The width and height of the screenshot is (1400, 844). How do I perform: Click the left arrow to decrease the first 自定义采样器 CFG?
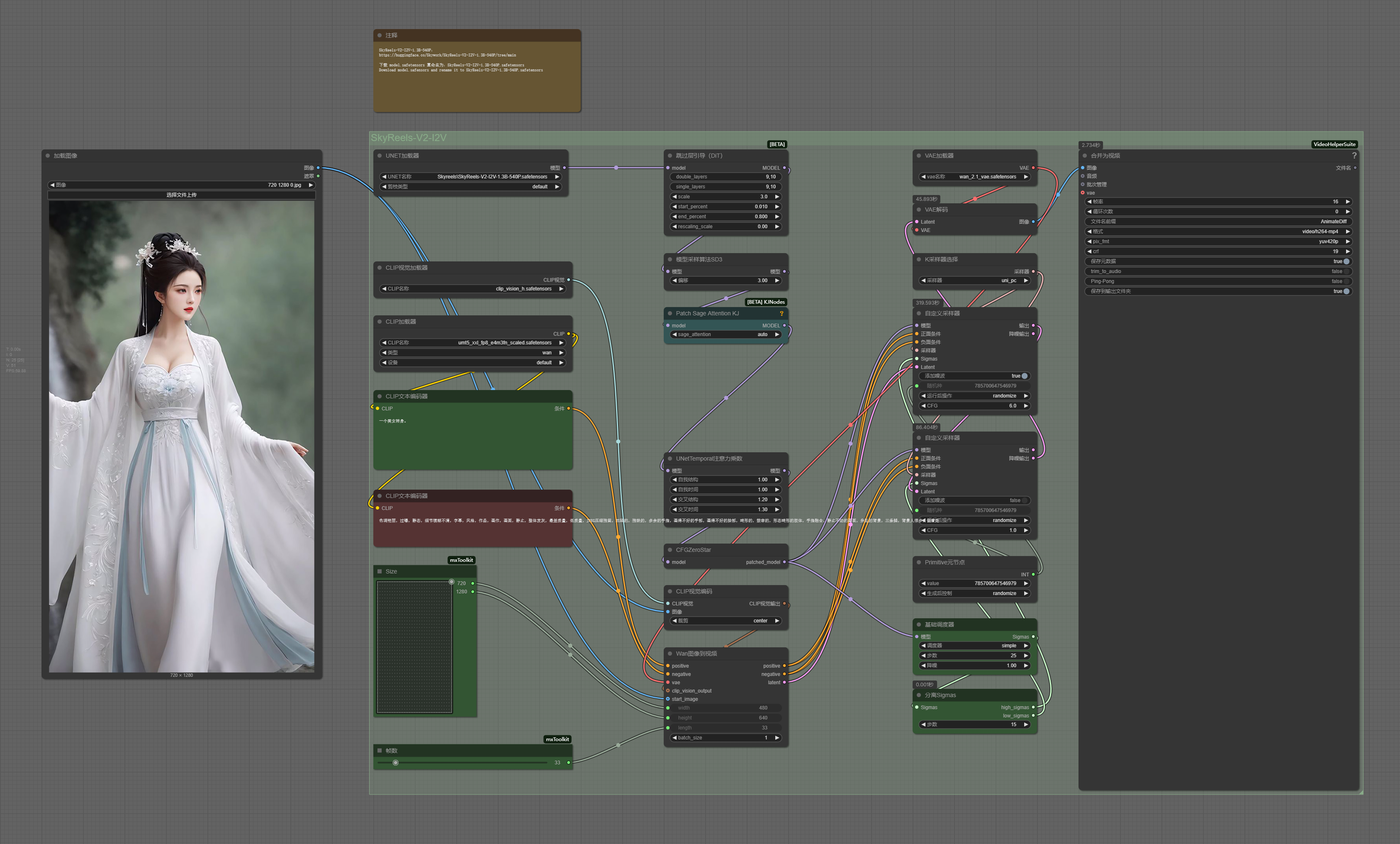(x=923, y=406)
